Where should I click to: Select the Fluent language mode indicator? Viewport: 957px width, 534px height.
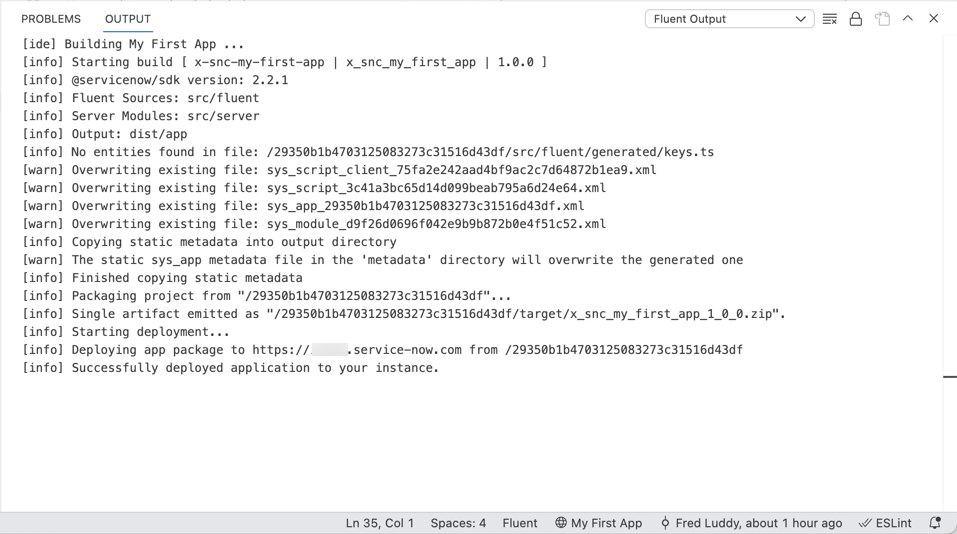[x=520, y=523]
